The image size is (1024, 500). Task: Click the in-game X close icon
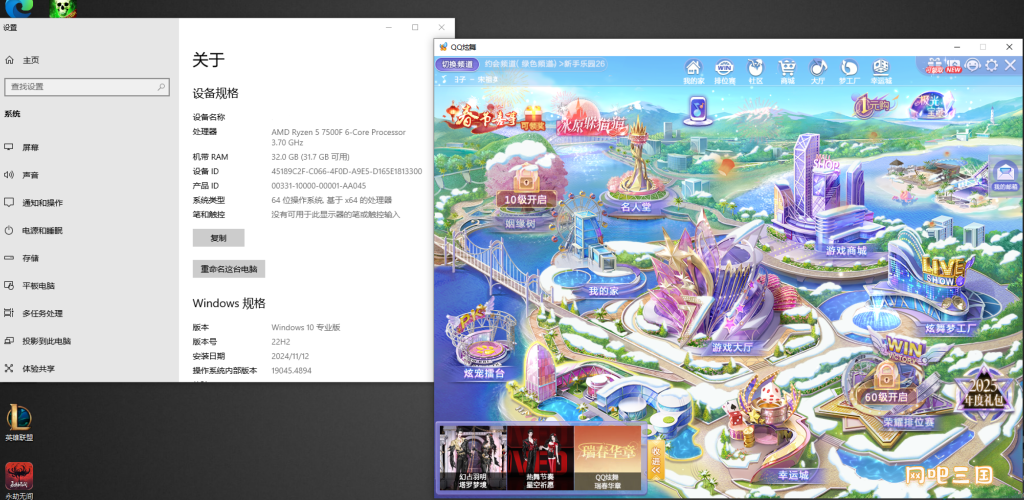[1010, 65]
